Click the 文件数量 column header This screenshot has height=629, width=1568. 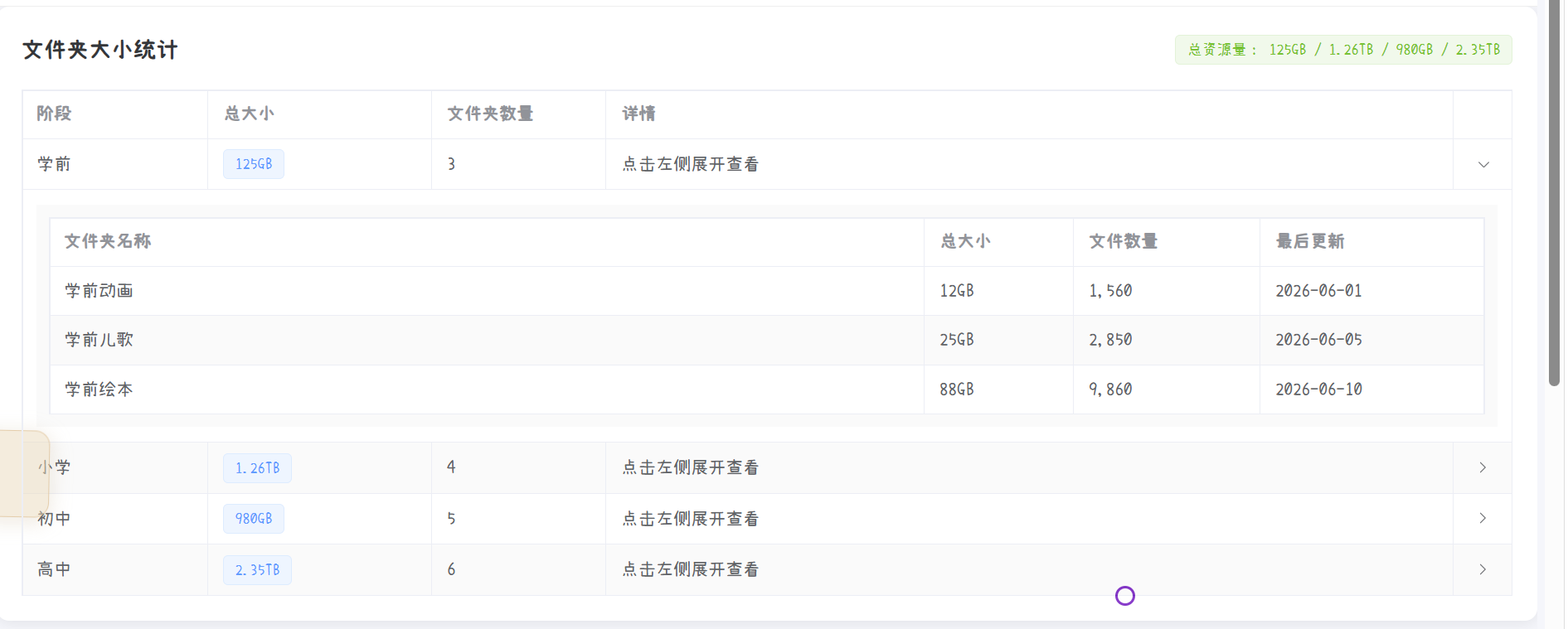[x=1124, y=241]
